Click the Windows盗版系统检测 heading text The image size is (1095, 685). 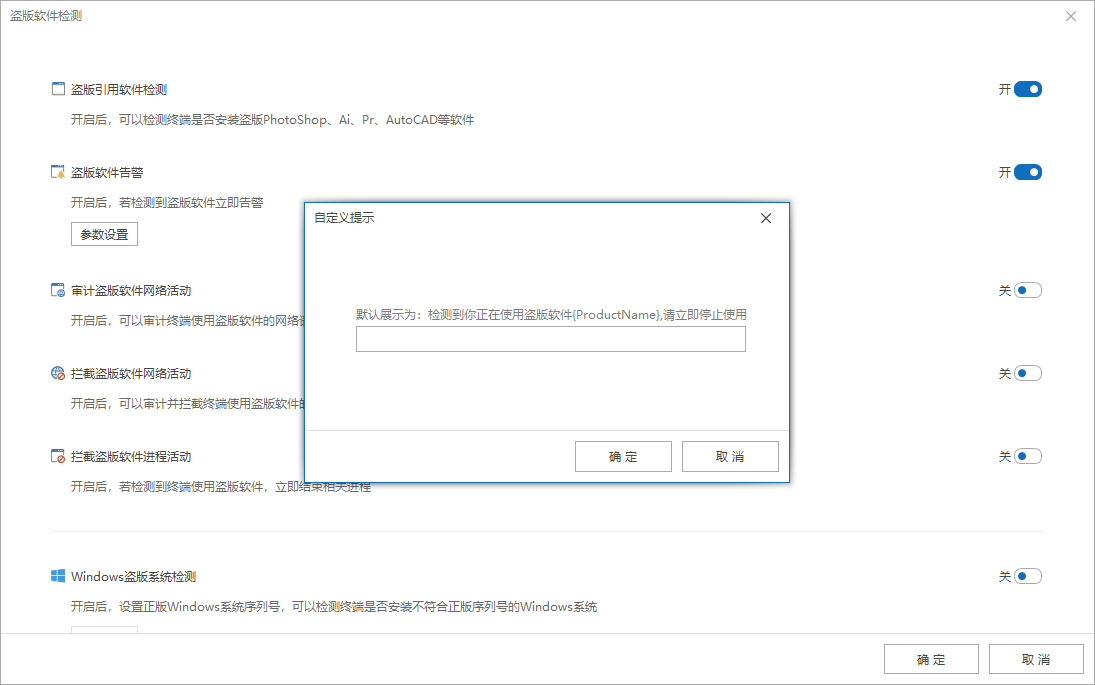[133, 577]
